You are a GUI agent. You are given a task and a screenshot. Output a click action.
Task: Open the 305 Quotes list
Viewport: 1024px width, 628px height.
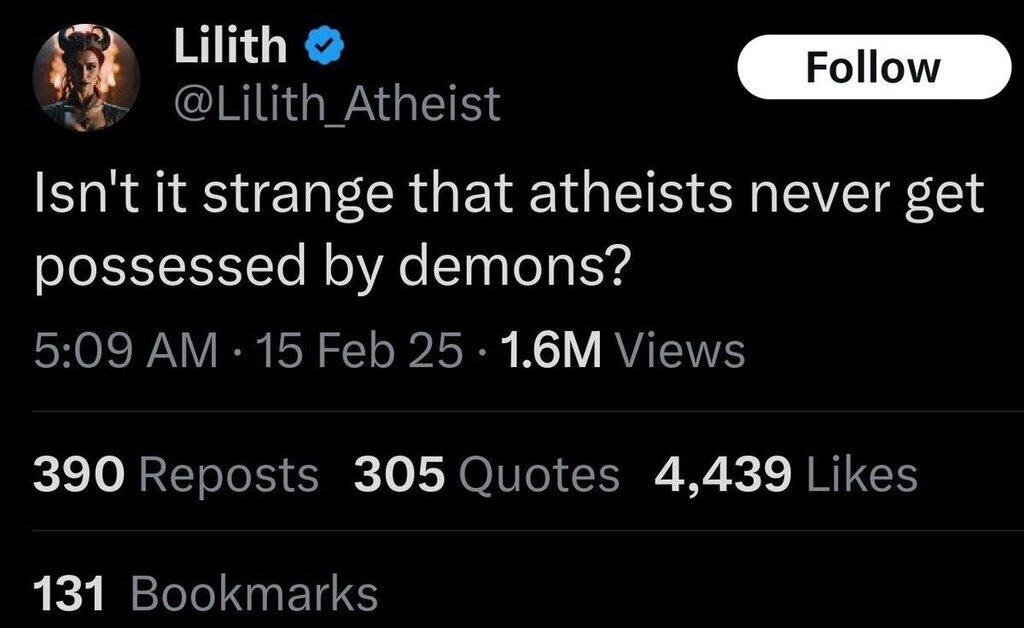[x=487, y=474]
